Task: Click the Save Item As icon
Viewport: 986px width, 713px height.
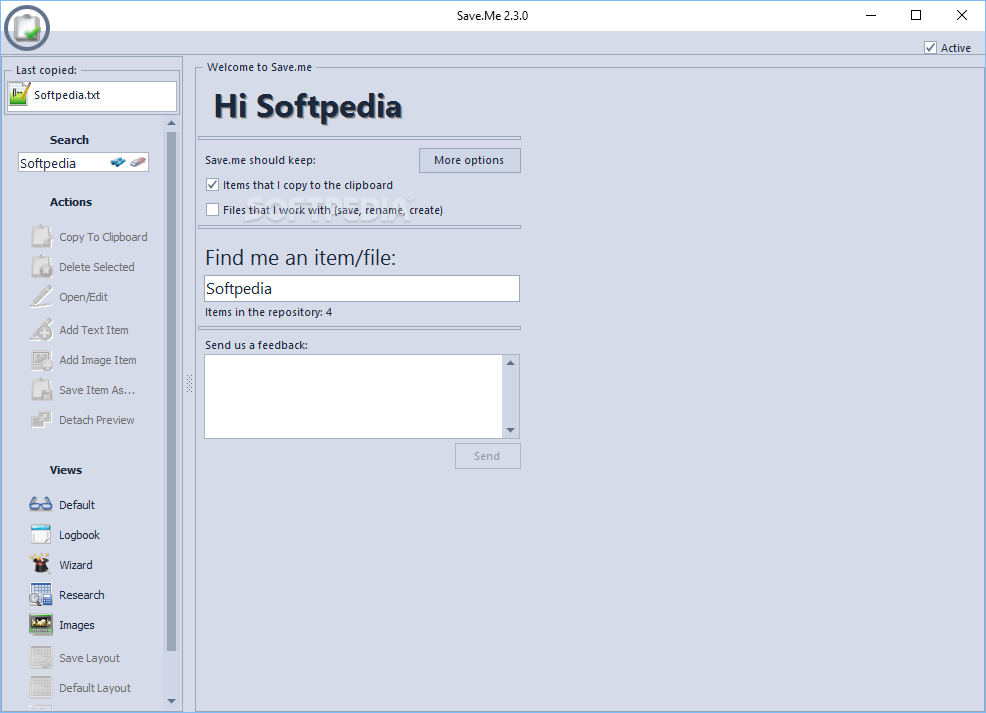Action: click(x=42, y=390)
